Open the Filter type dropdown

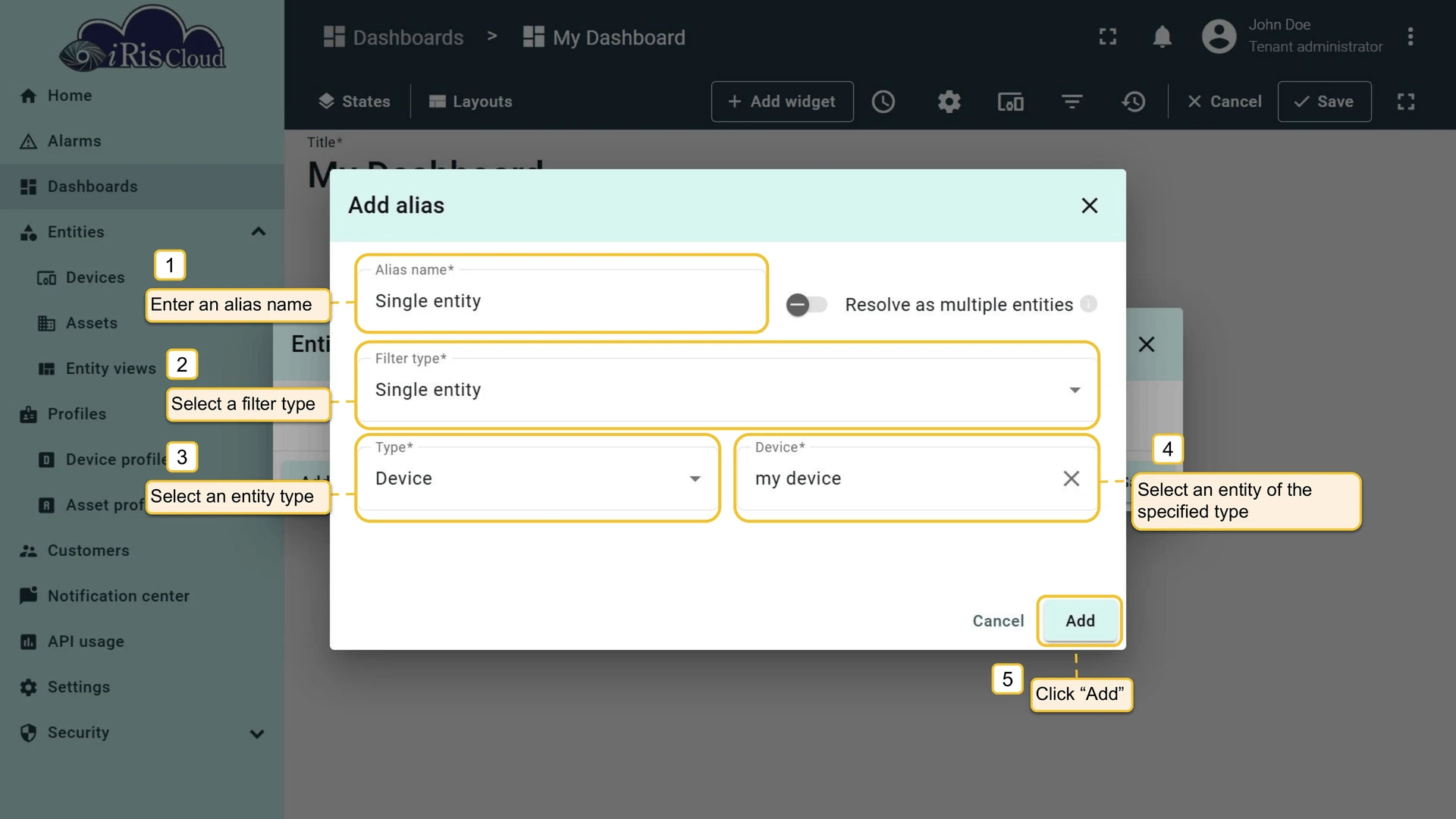click(x=726, y=390)
